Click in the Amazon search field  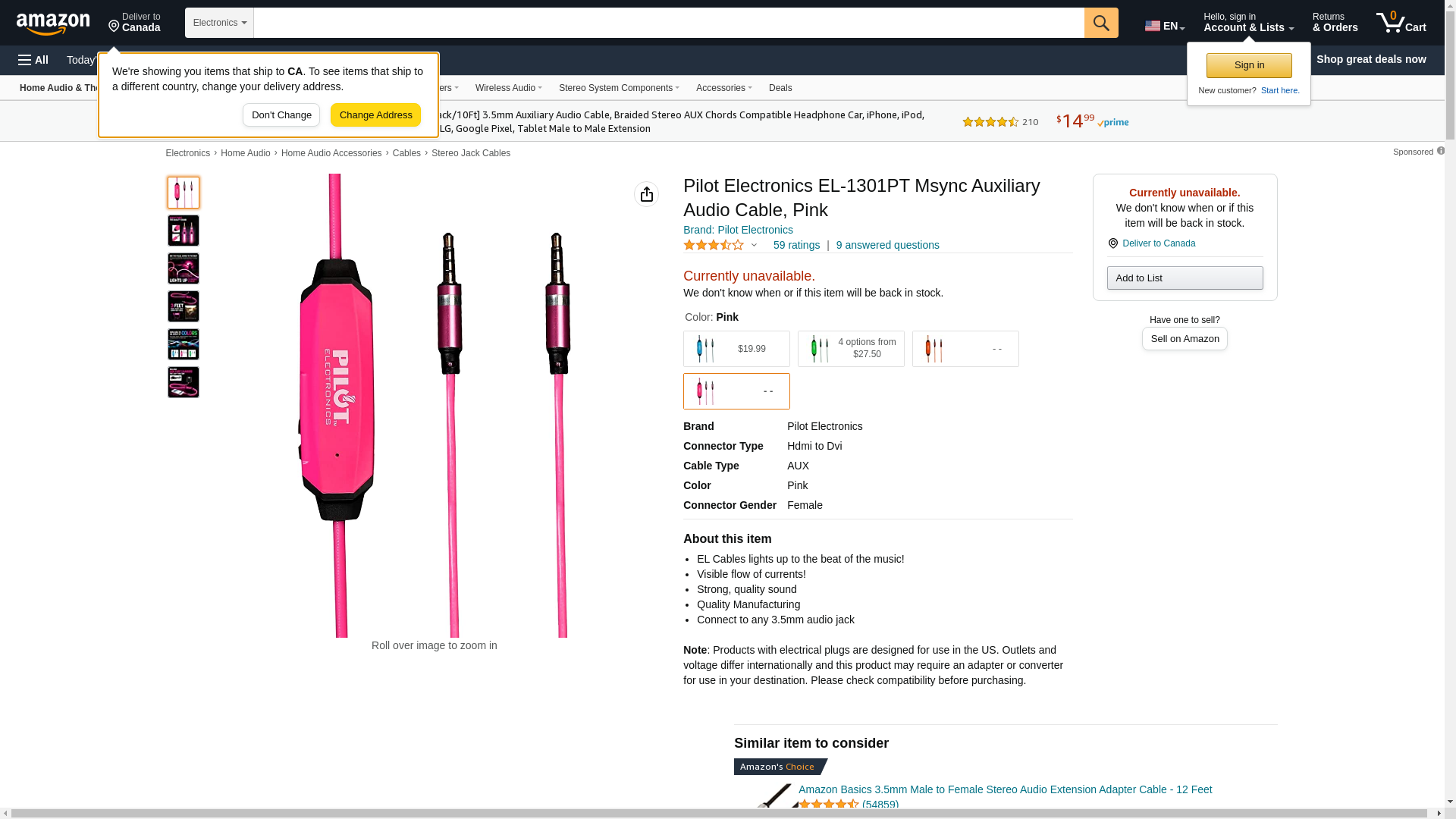pos(667,23)
